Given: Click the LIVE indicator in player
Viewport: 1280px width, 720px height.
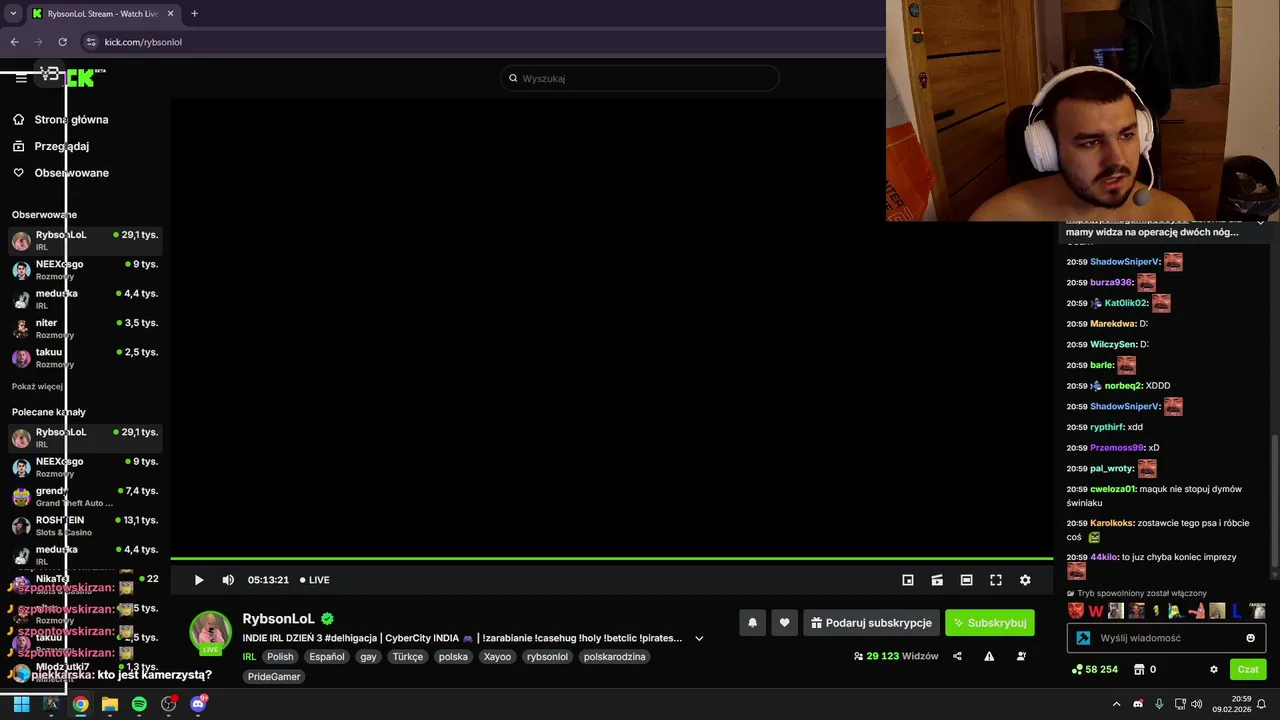Looking at the screenshot, I should [x=314, y=580].
